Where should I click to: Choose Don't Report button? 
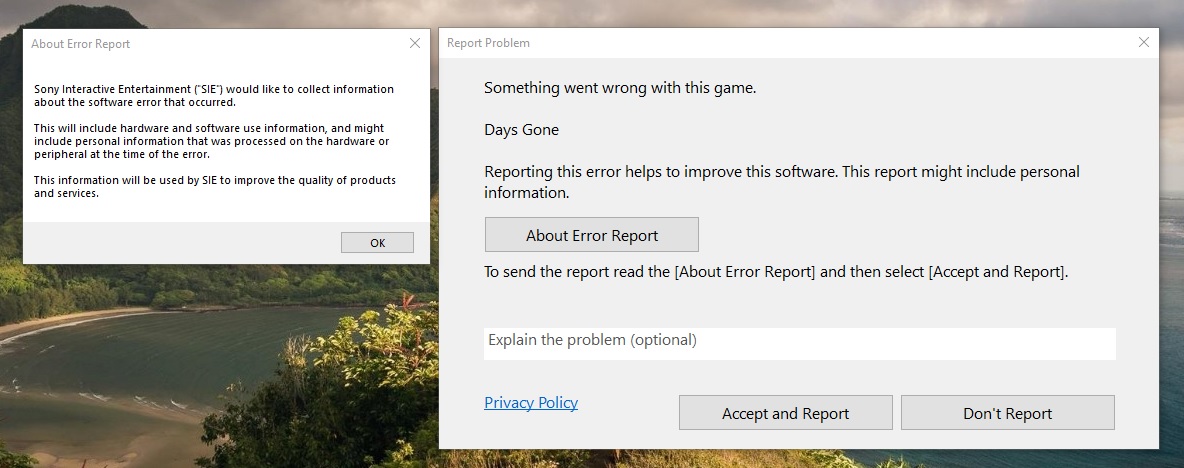click(1007, 413)
